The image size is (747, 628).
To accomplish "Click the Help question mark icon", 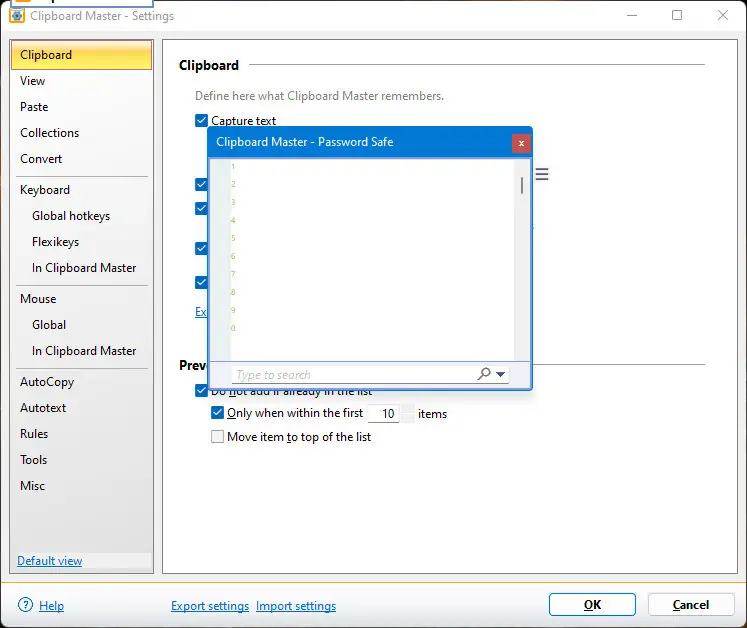I will coord(25,605).
